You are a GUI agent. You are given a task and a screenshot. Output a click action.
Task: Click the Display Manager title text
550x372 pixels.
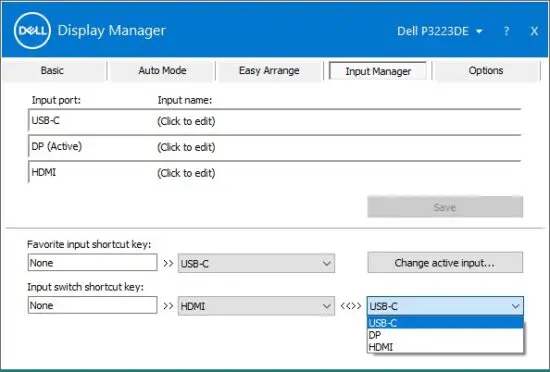click(x=112, y=31)
